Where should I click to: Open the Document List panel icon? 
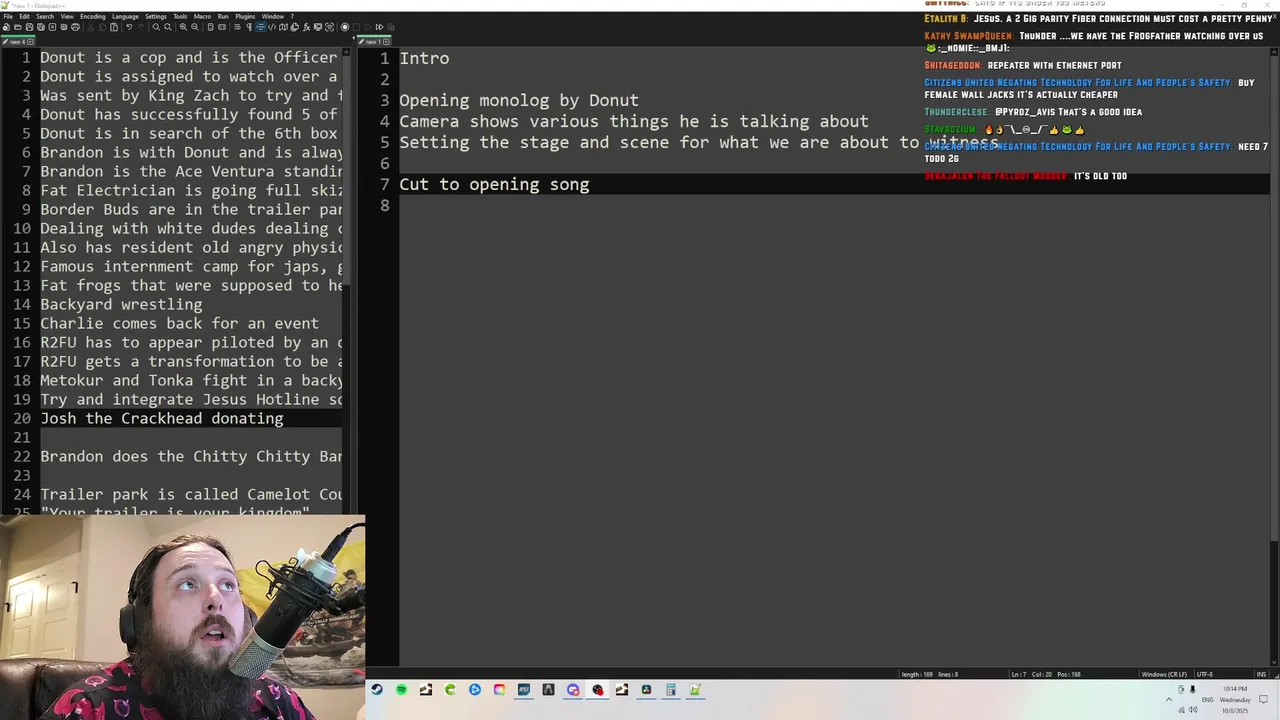(x=294, y=27)
